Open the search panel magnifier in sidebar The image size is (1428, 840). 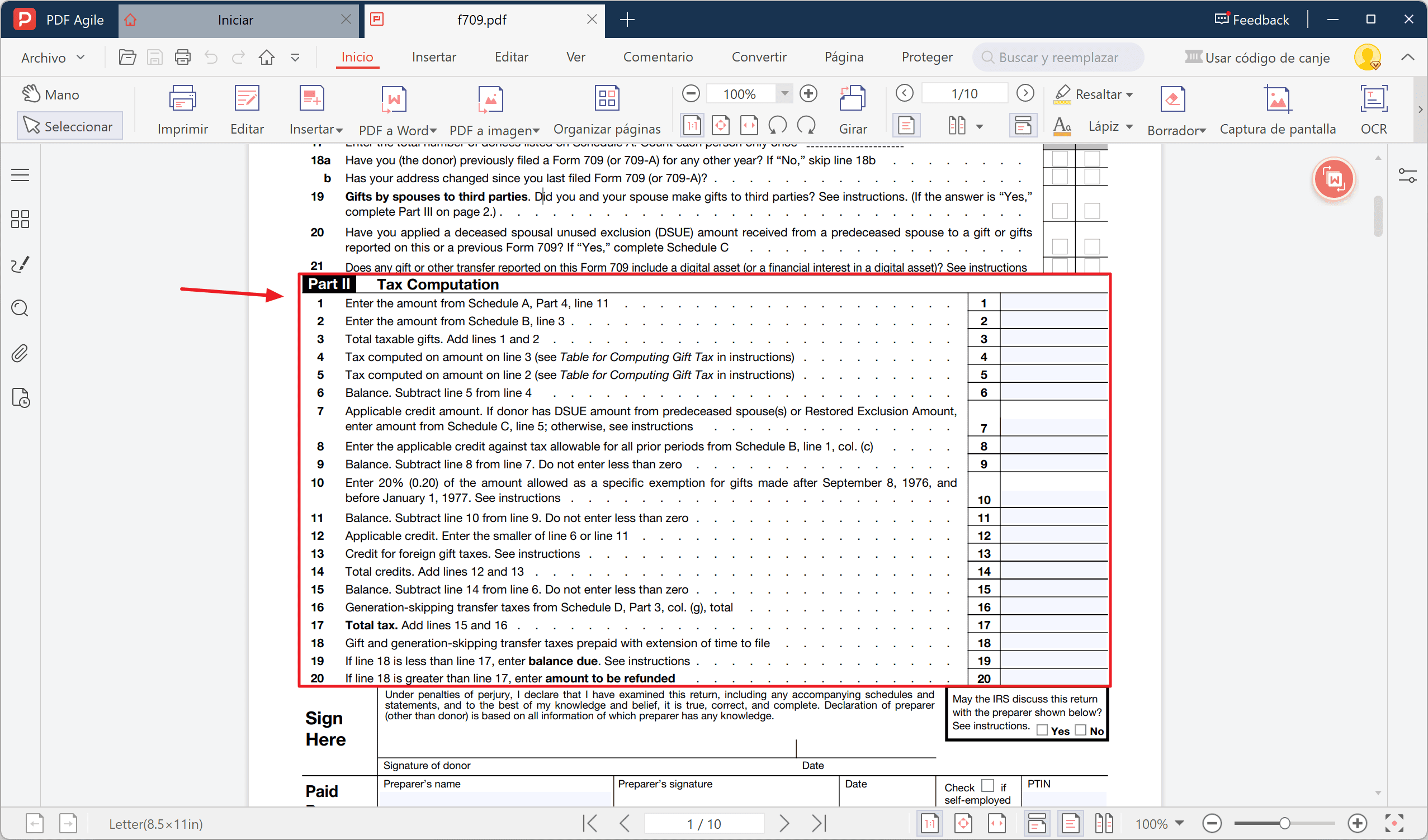click(20, 308)
